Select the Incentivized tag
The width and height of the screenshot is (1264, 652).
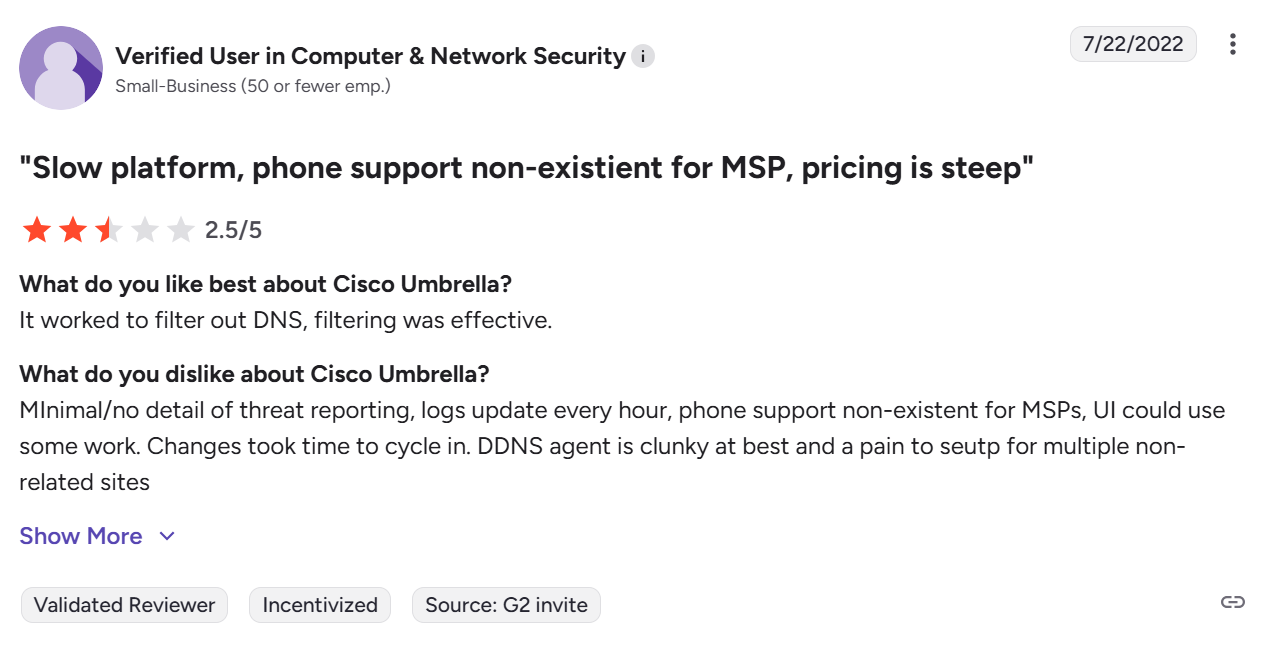pos(320,605)
